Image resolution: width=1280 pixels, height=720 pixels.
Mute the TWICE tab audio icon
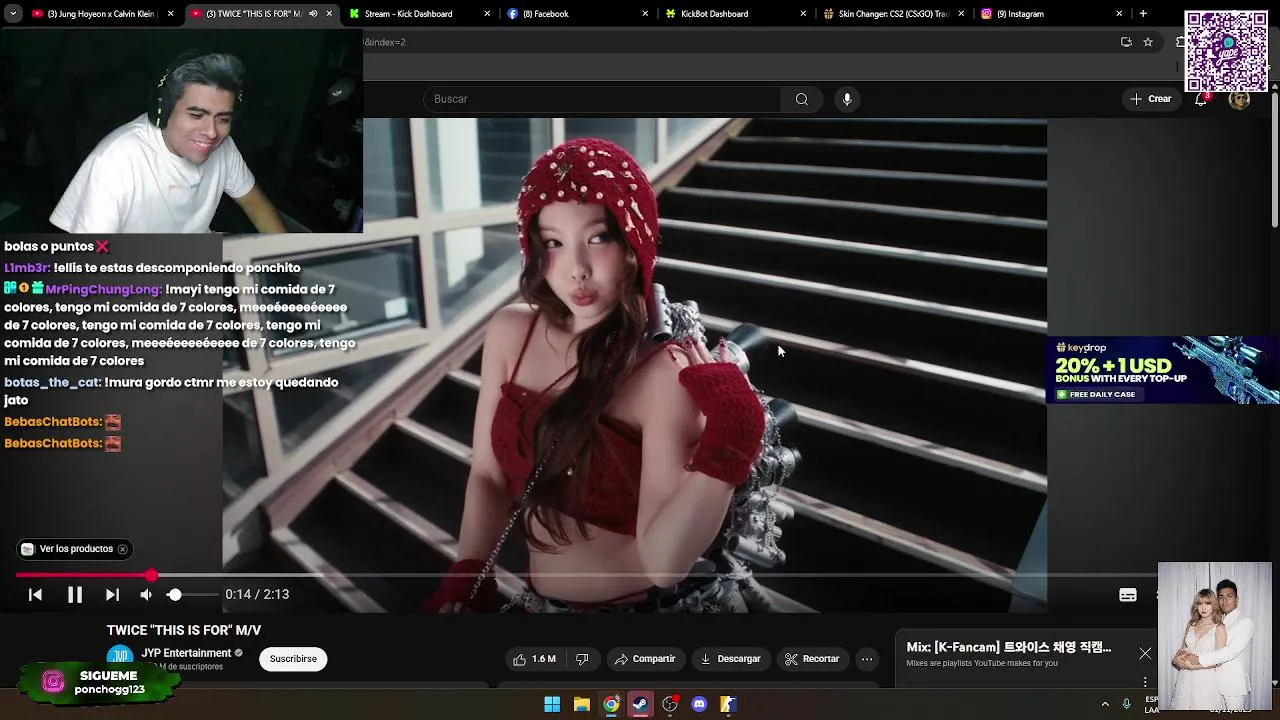[313, 14]
